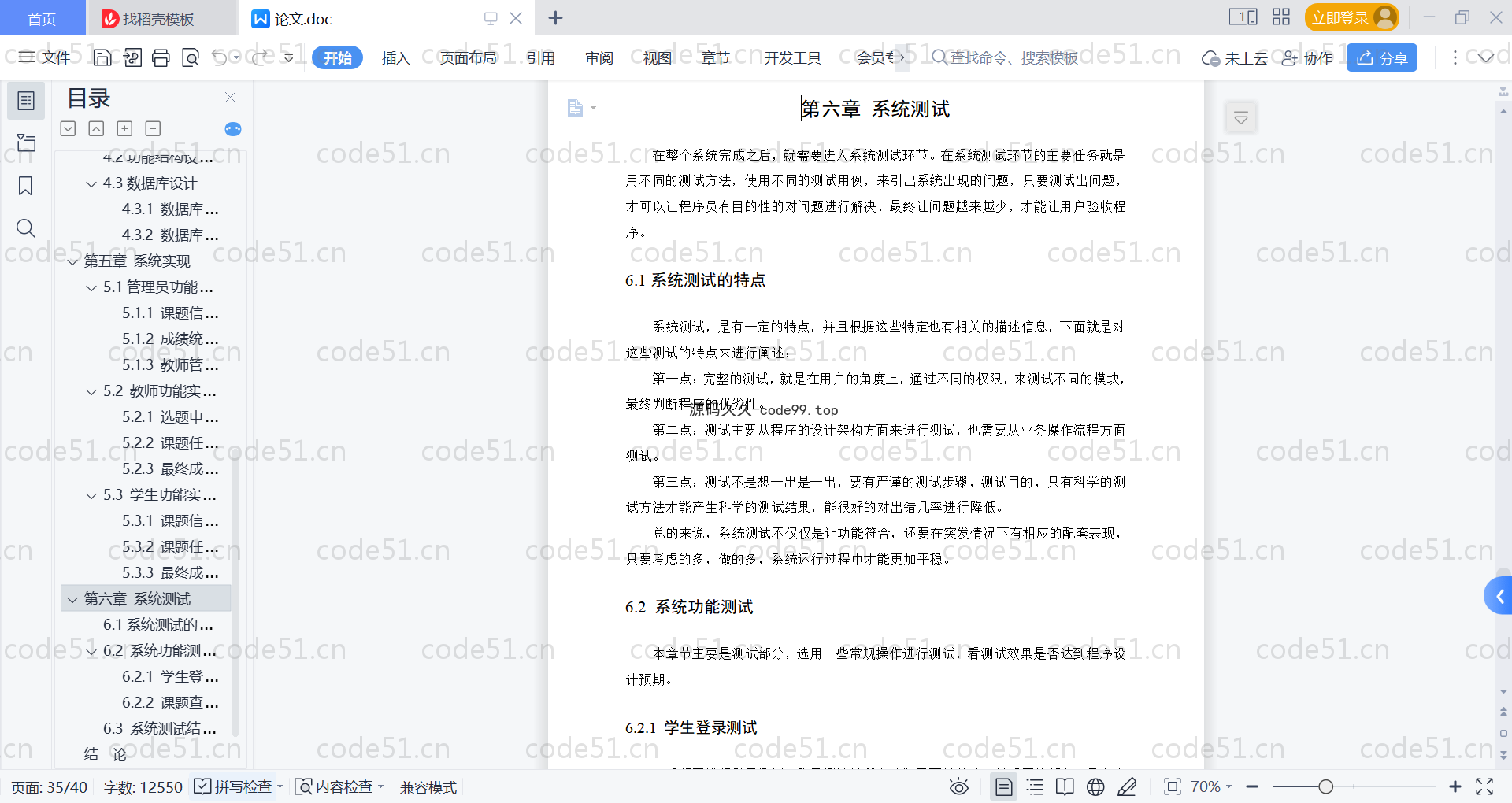
Task: Click the Save icon in the quick toolbar
Action: (102, 57)
